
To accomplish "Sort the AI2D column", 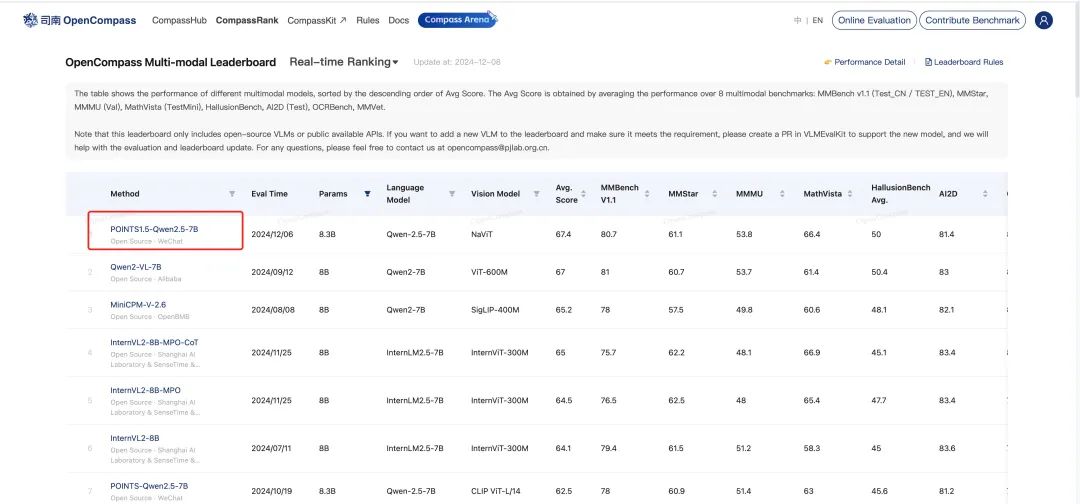I will (984, 194).
